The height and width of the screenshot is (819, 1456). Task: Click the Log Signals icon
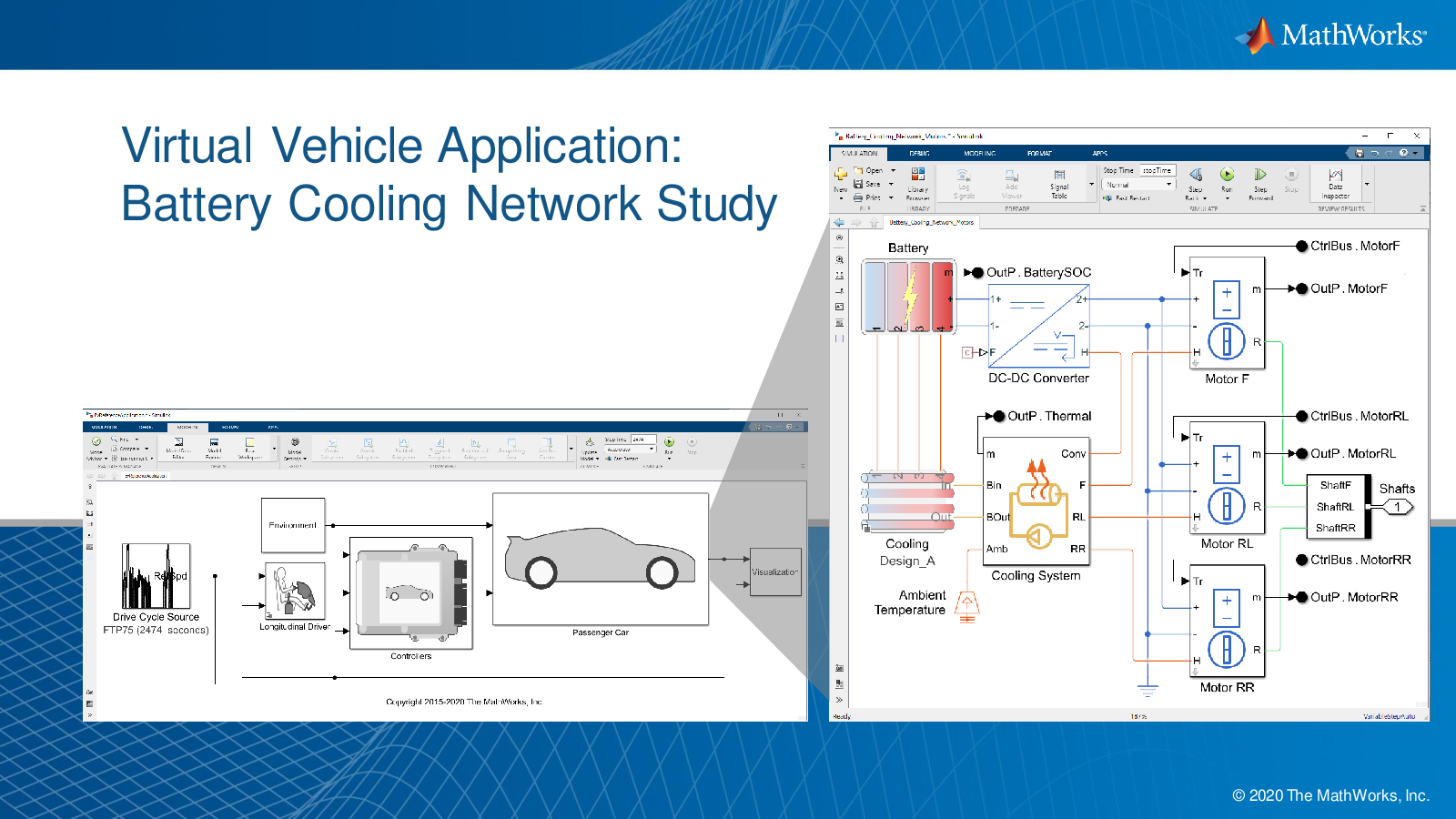click(964, 183)
